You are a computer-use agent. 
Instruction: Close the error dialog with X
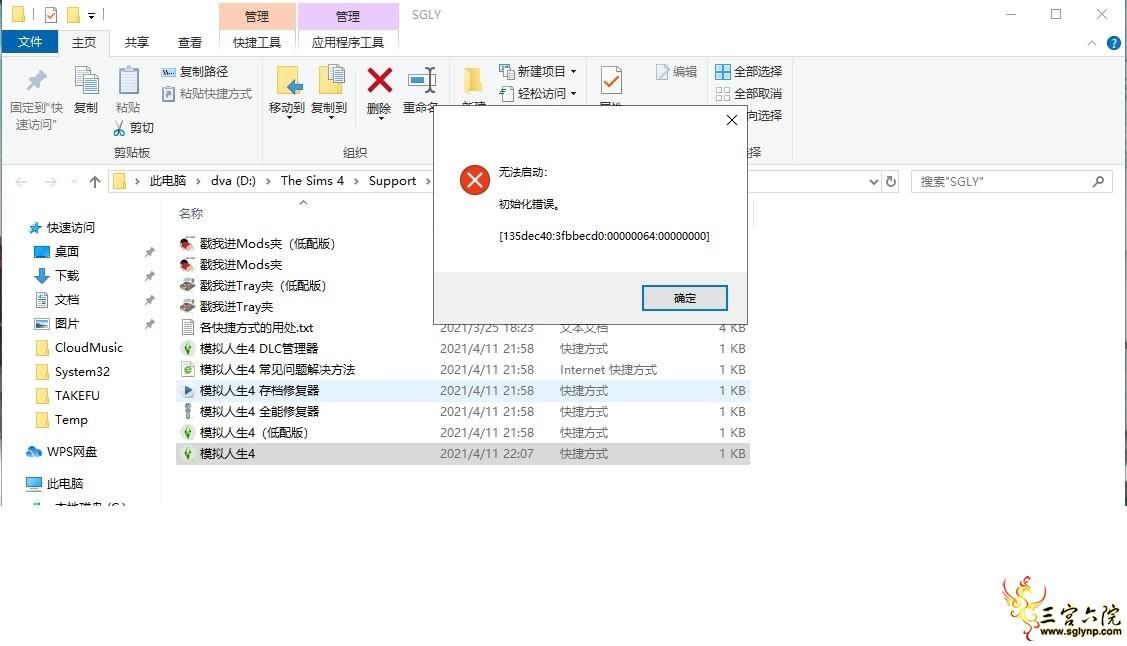coord(732,120)
